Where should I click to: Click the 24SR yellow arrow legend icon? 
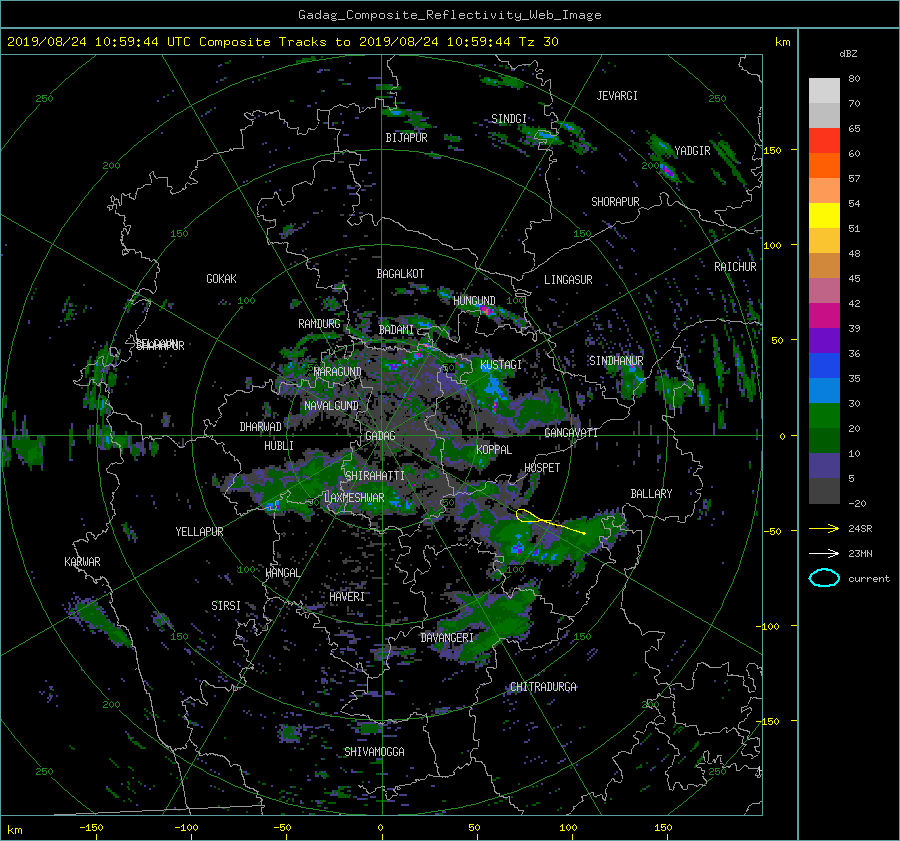824,529
